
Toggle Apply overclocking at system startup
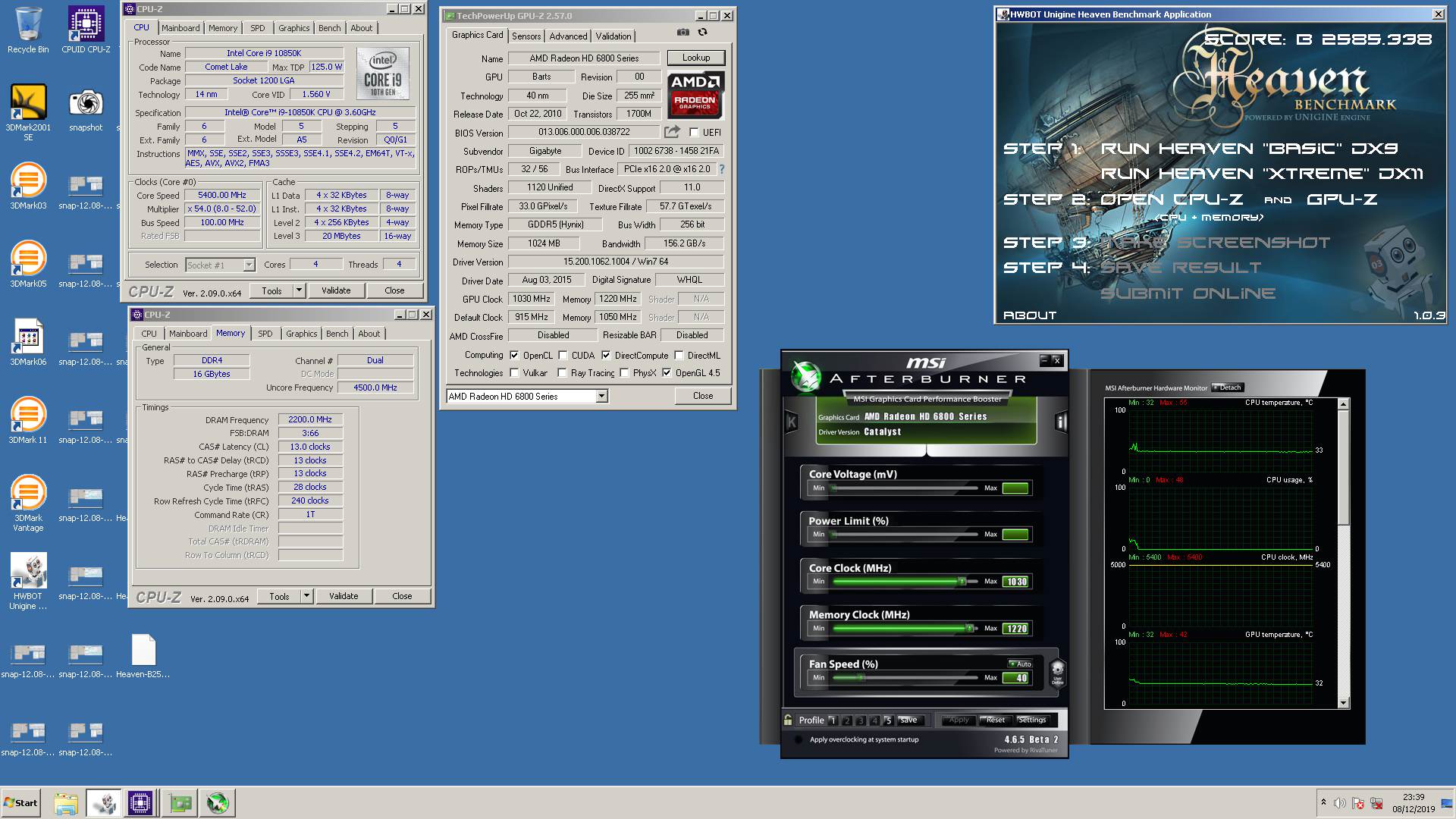coord(799,739)
